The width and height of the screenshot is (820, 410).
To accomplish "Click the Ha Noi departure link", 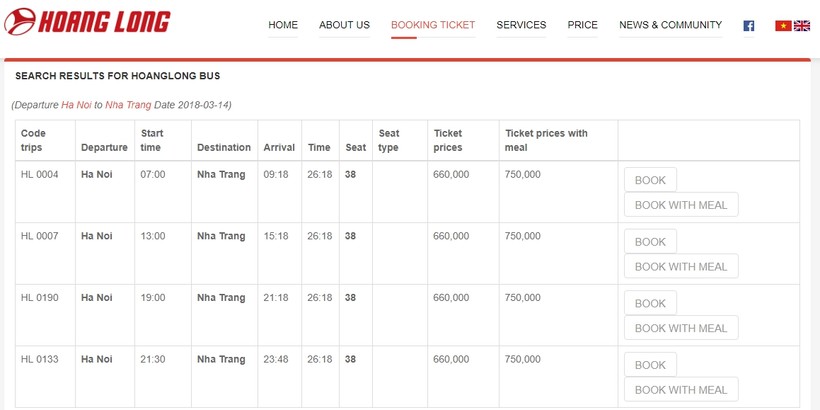I will pos(76,105).
